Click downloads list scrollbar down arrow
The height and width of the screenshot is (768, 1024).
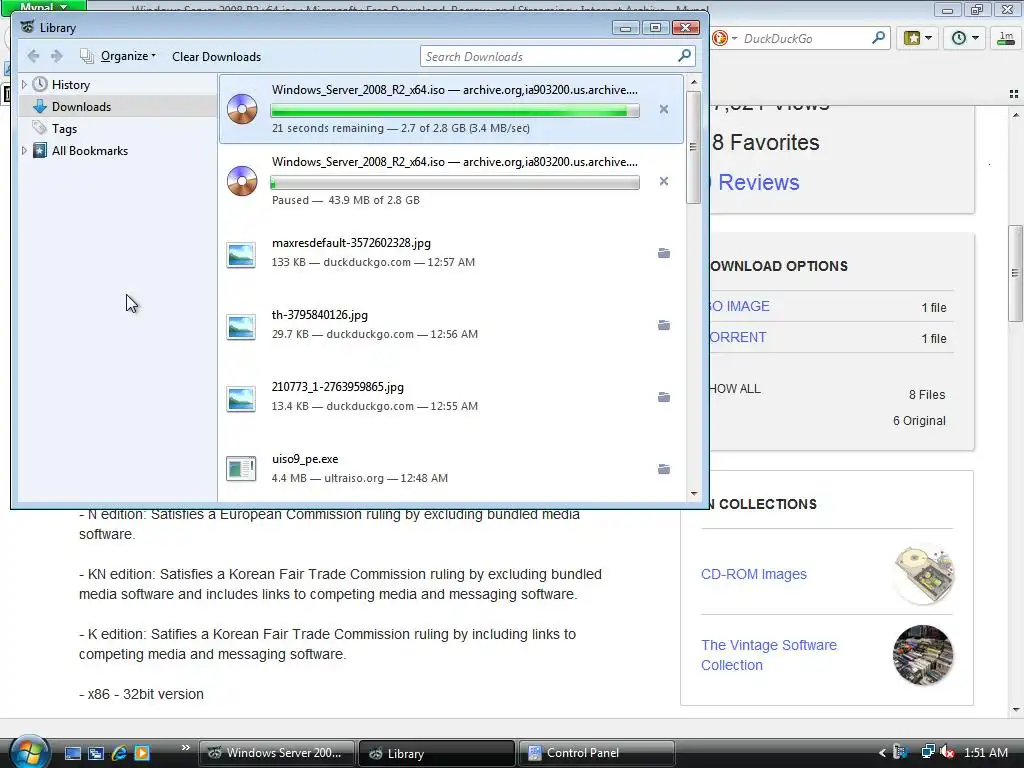click(x=694, y=494)
